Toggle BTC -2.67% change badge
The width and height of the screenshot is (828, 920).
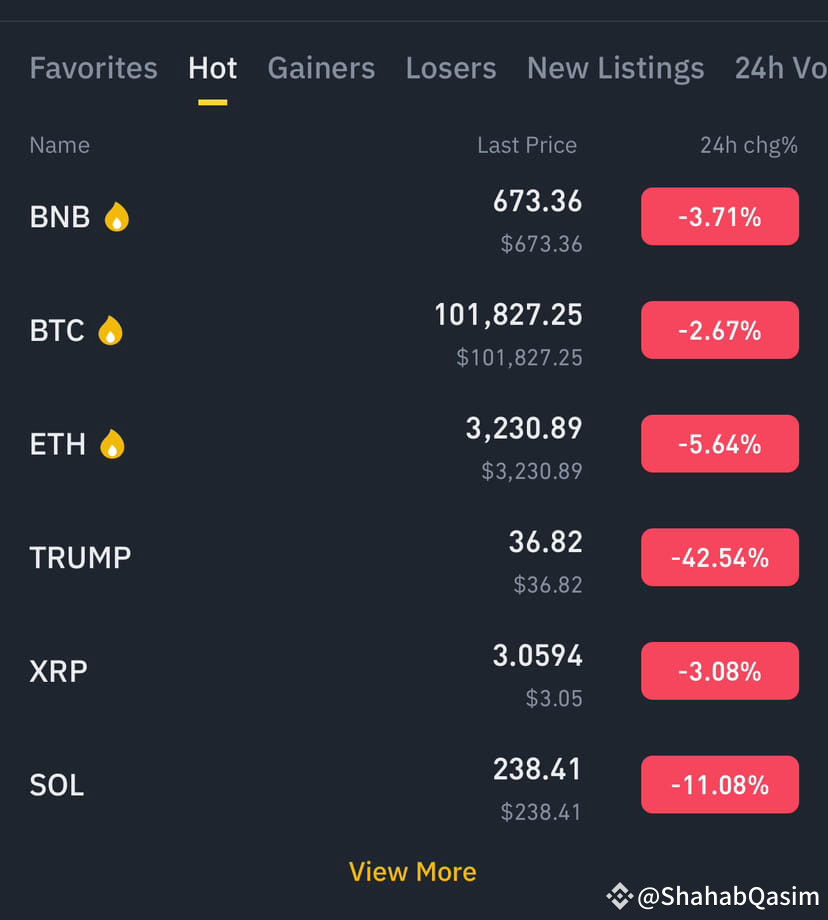pyautogui.click(x=719, y=330)
